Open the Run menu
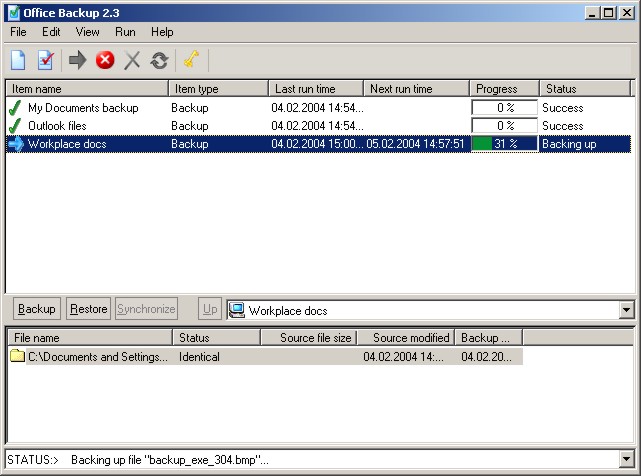 (x=125, y=32)
